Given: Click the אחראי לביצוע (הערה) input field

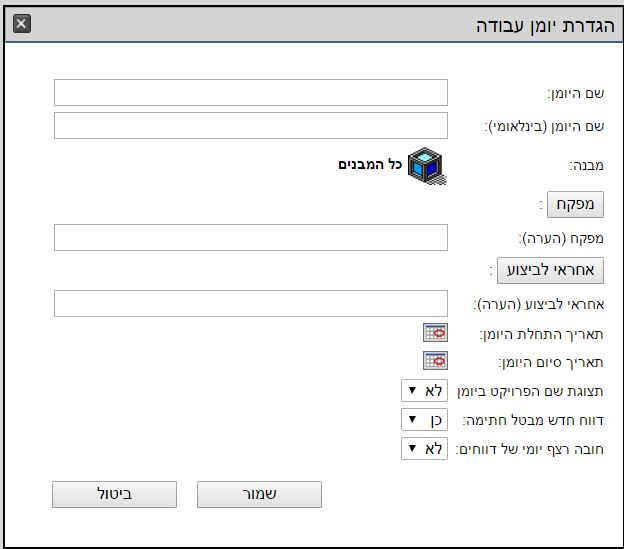Looking at the screenshot, I should [x=251, y=304].
